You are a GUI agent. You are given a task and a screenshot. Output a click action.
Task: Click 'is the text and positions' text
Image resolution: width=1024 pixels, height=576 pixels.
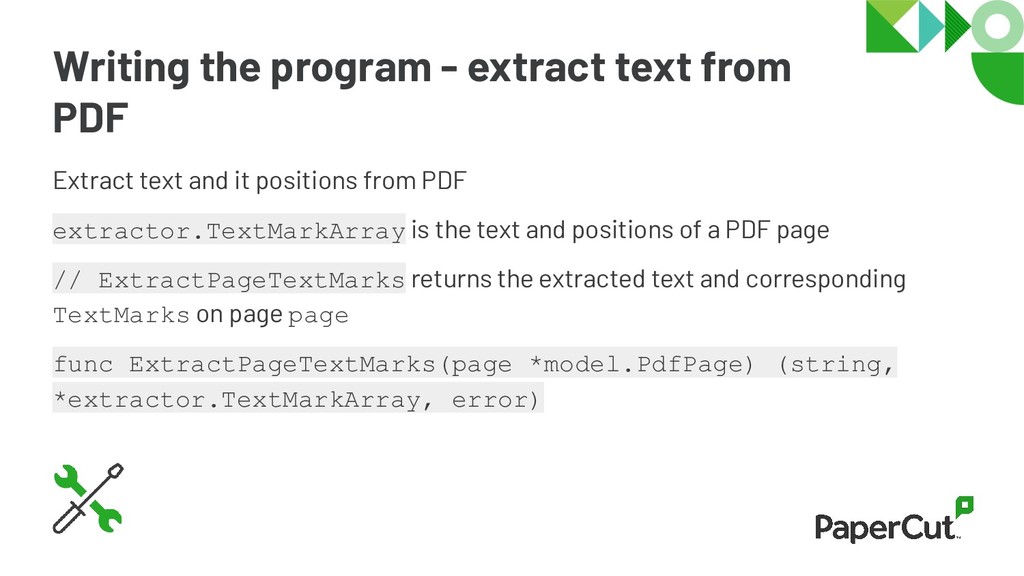[620, 230]
